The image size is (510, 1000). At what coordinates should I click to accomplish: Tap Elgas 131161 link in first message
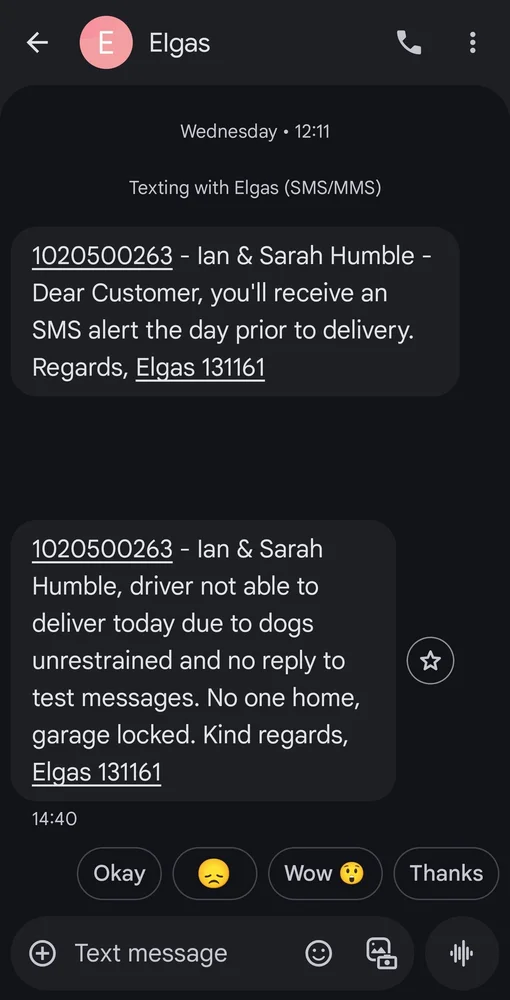click(200, 368)
